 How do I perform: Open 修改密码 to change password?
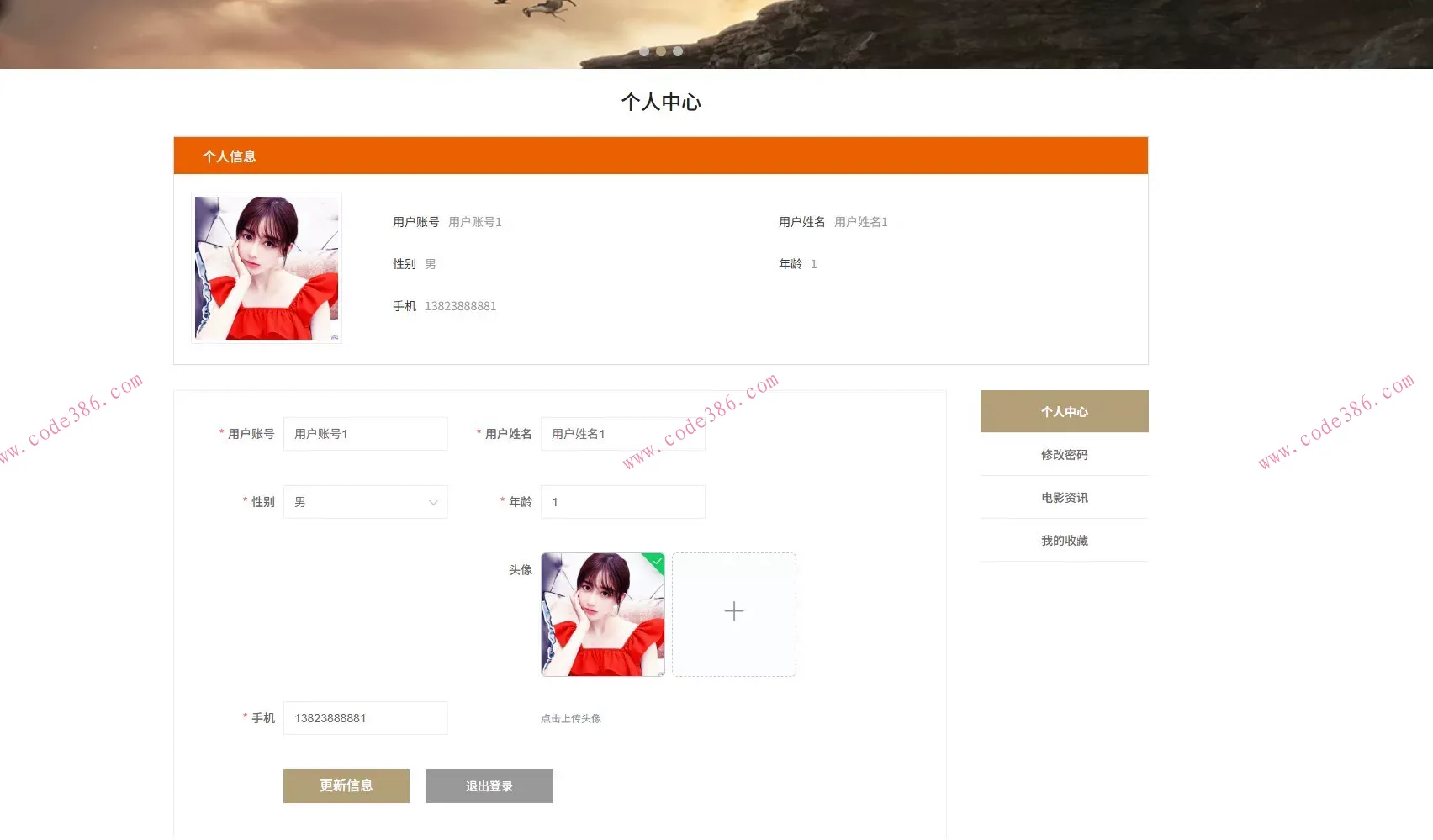point(1063,454)
